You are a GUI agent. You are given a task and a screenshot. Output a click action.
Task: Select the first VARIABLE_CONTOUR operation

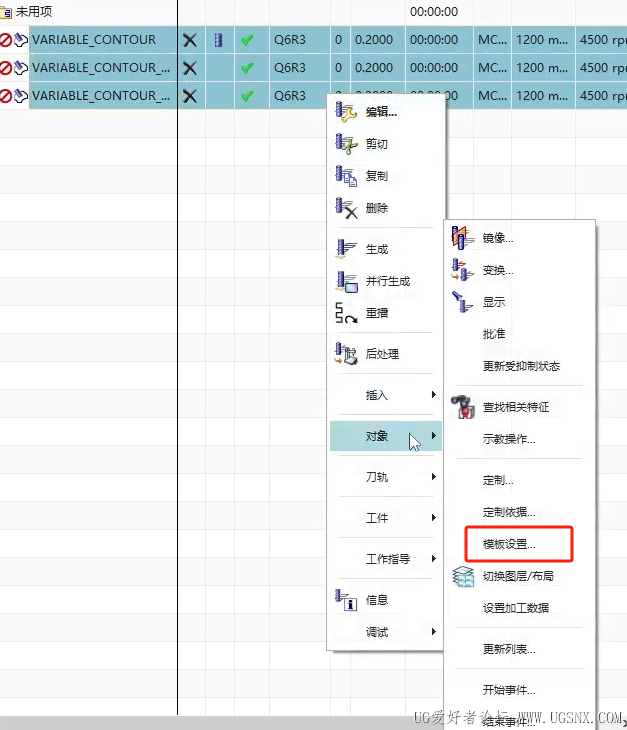[94, 40]
